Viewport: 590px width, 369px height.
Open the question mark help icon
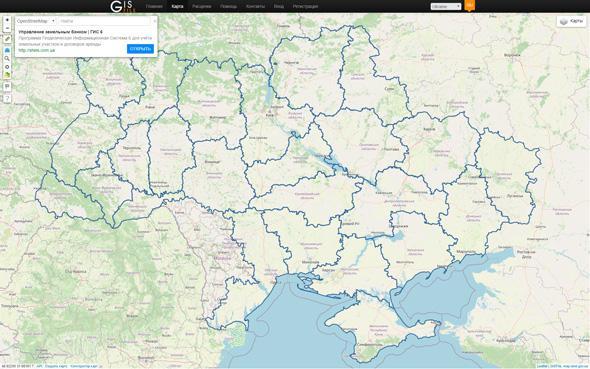coord(7,98)
